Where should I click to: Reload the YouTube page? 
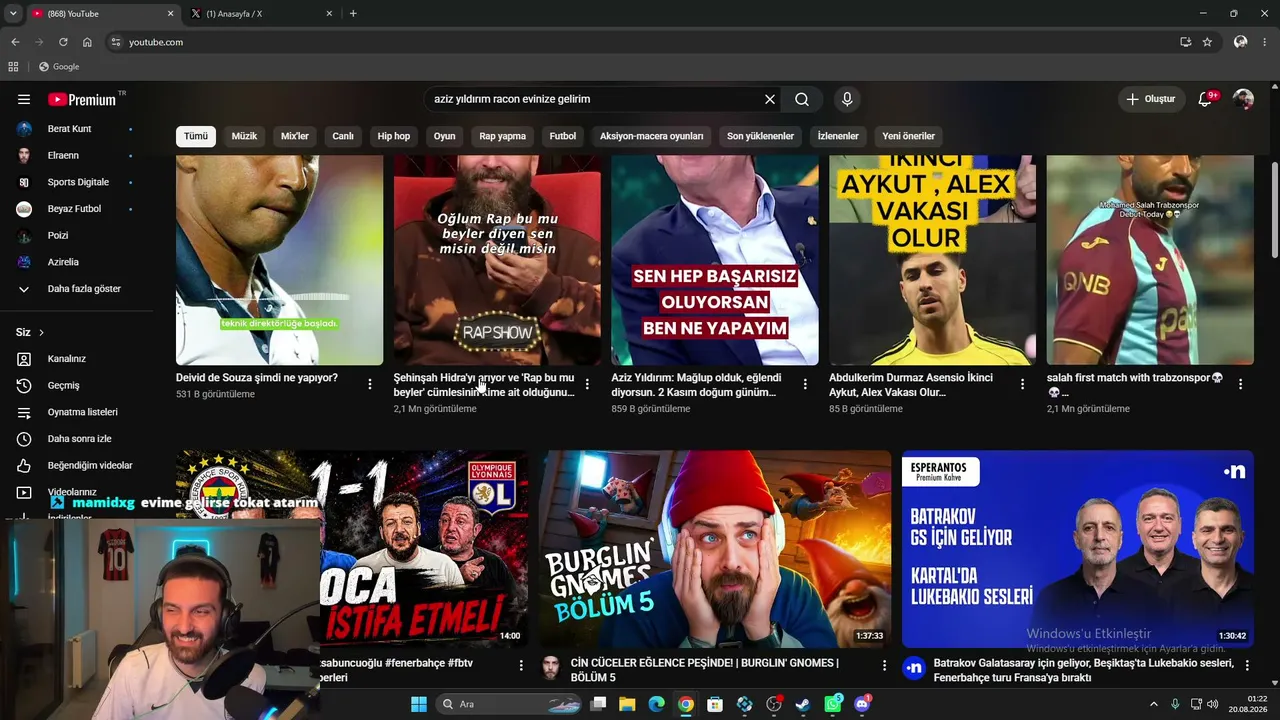coord(63,42)
